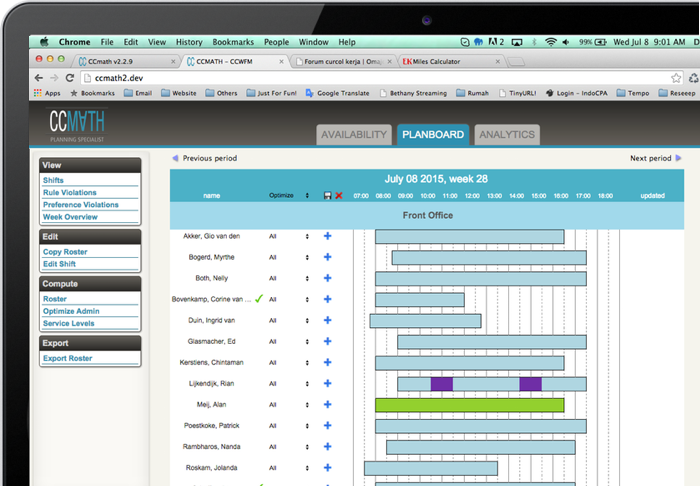Image resolution: width=700 pixels, height=486 pixels.
Task: Open the Just For Fun! bookmarks folder
Action: (271, 93)
